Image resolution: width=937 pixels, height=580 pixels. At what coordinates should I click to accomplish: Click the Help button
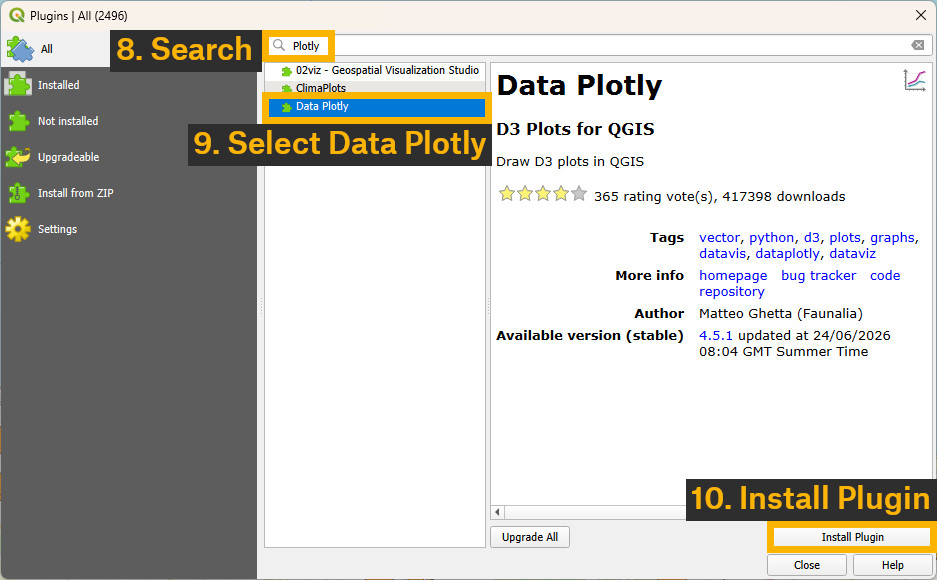(892, 565)
